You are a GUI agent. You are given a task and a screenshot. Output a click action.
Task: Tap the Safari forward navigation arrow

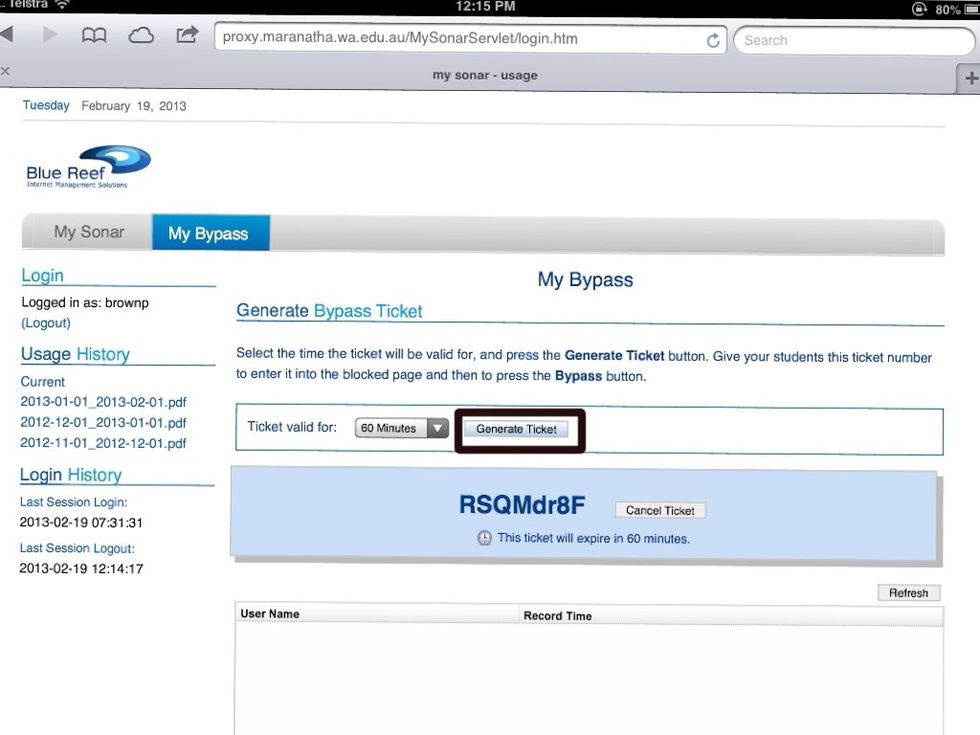(51, 36)
